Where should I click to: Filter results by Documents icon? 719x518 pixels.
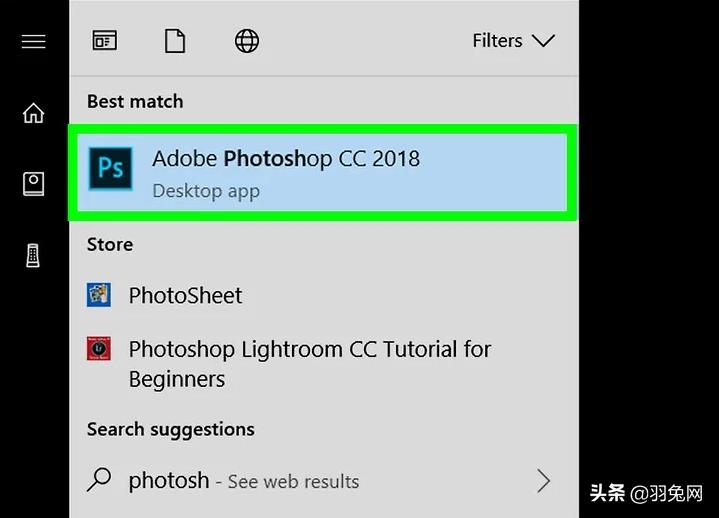pos(175,41)
